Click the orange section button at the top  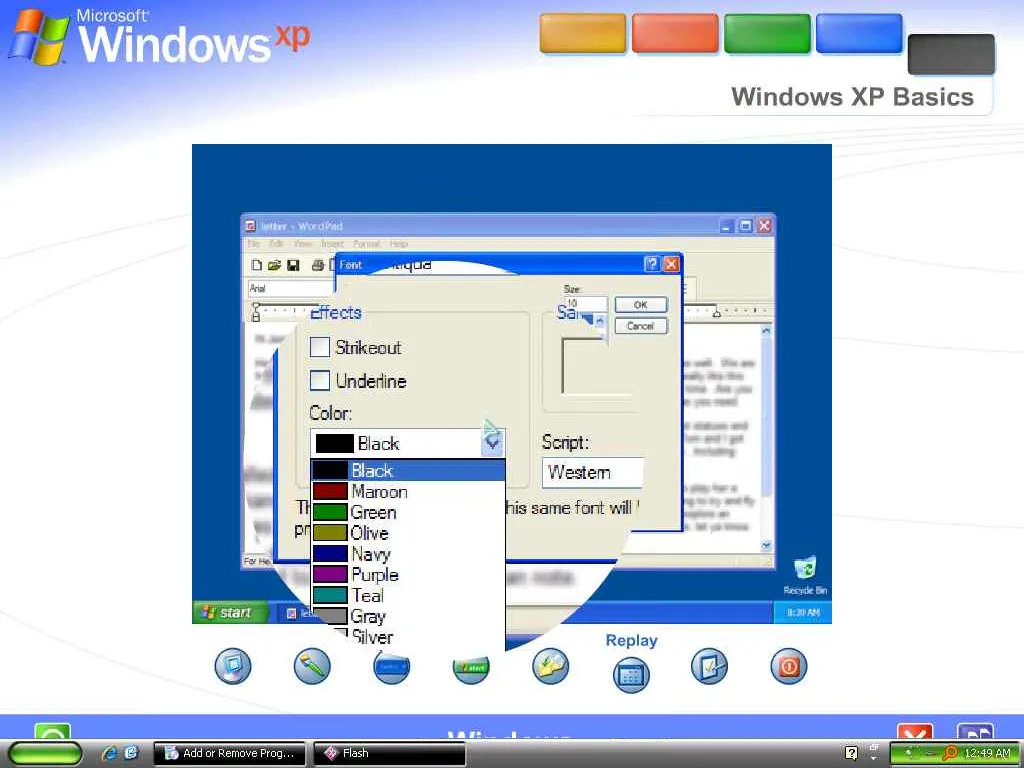click(583, 33)
